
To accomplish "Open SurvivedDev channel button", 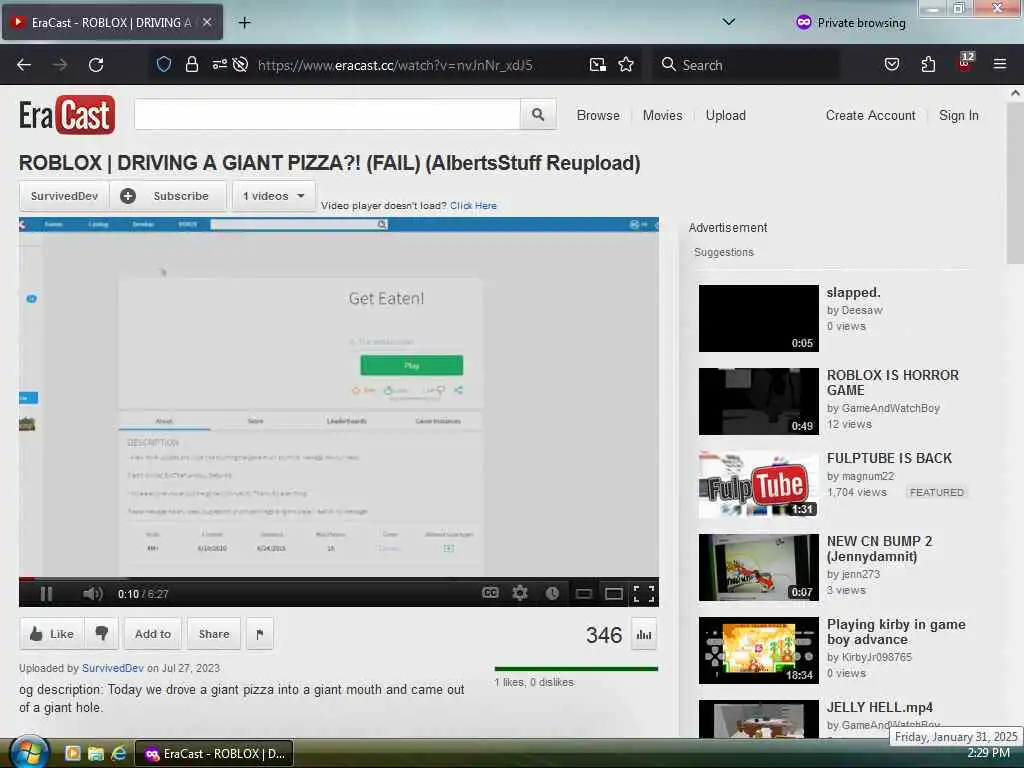I will [x=64, y=196].
